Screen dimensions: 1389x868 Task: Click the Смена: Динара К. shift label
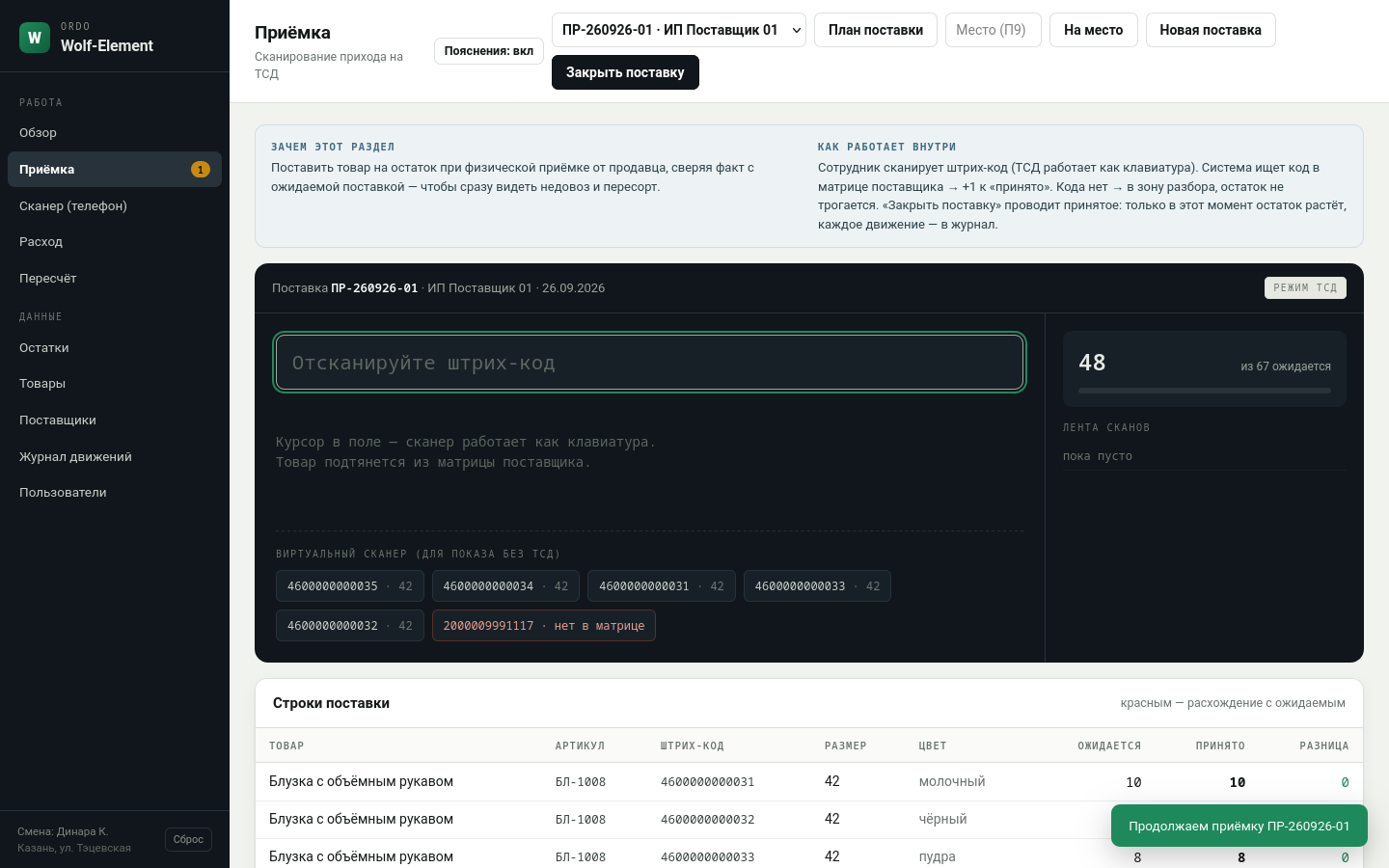coord(63,831)
